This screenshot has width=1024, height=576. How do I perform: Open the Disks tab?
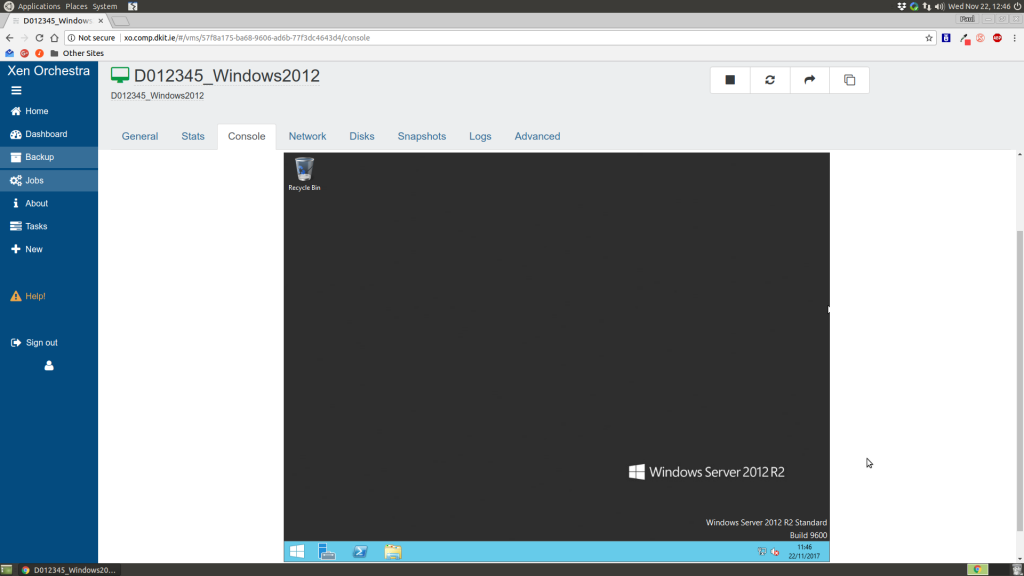point(362,136)
